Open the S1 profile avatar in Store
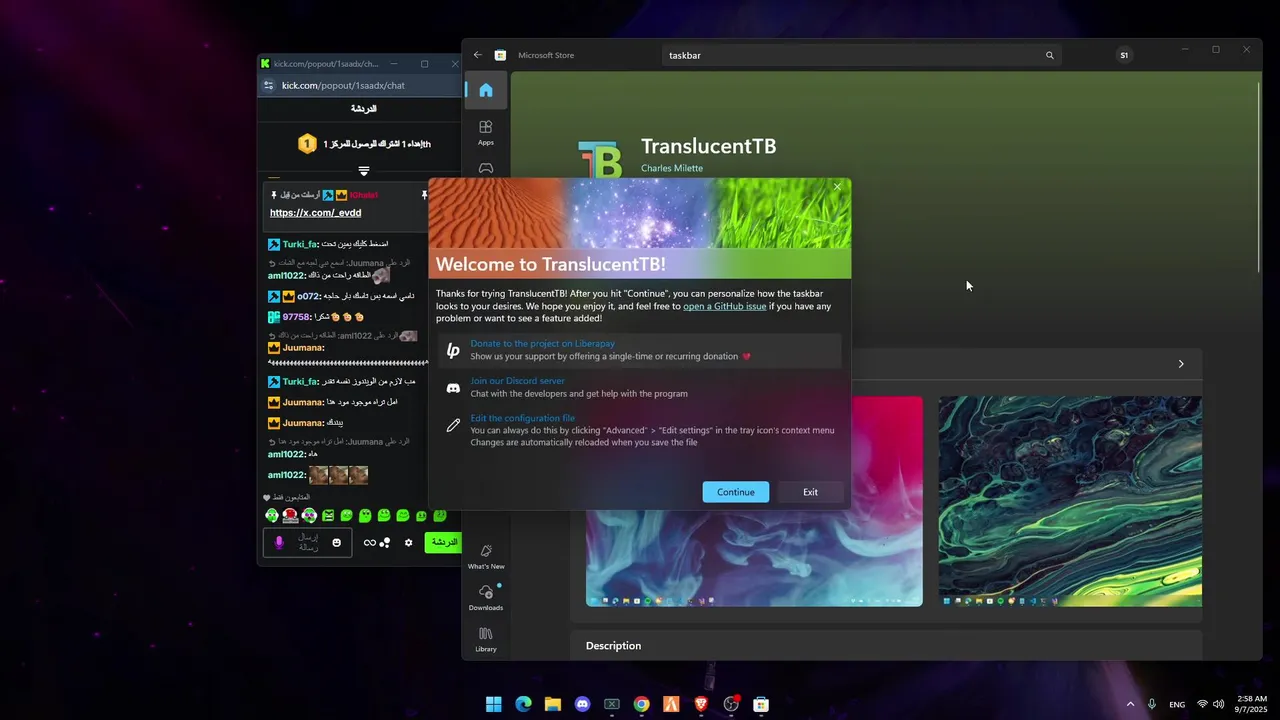Screen dimensions: 1280x720 pyautogui.click(x=1124, y=55)
